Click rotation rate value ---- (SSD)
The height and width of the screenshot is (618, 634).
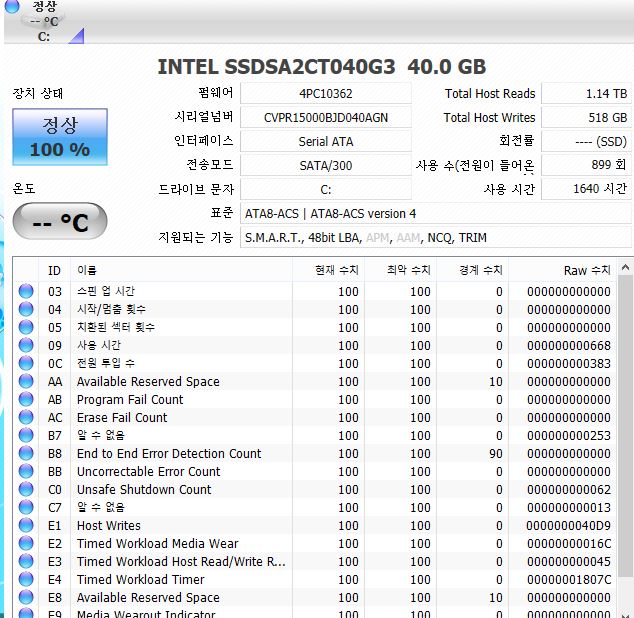(x=586, y=141)
